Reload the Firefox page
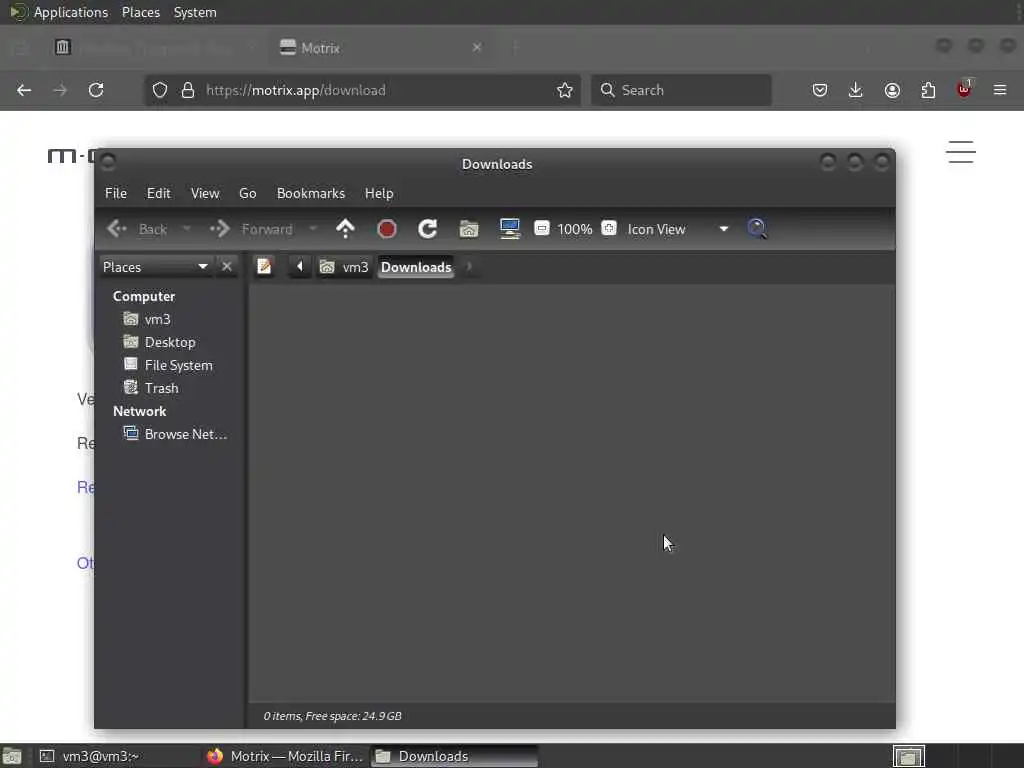Screen dimensions: 1024x768 96,90
